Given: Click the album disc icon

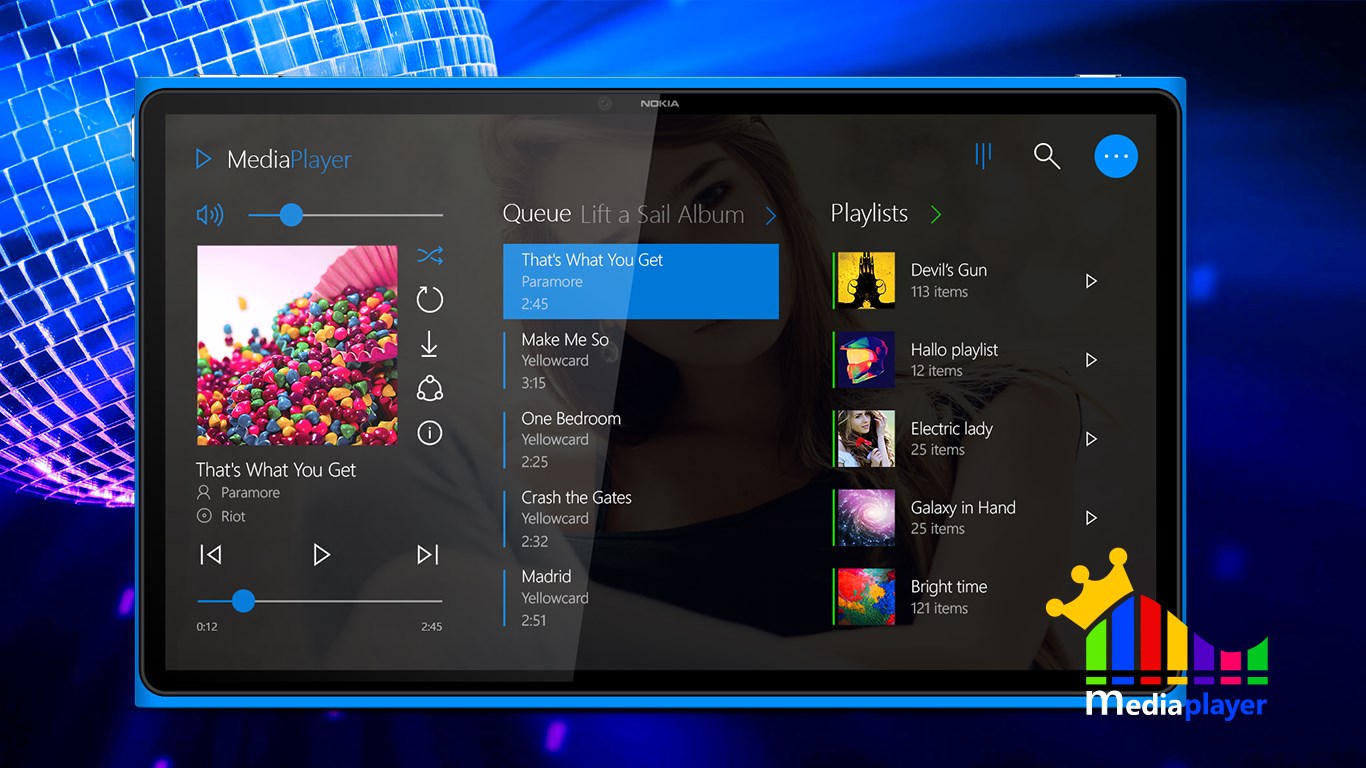Looking at the screenshot, I should (x=204, y=516).
